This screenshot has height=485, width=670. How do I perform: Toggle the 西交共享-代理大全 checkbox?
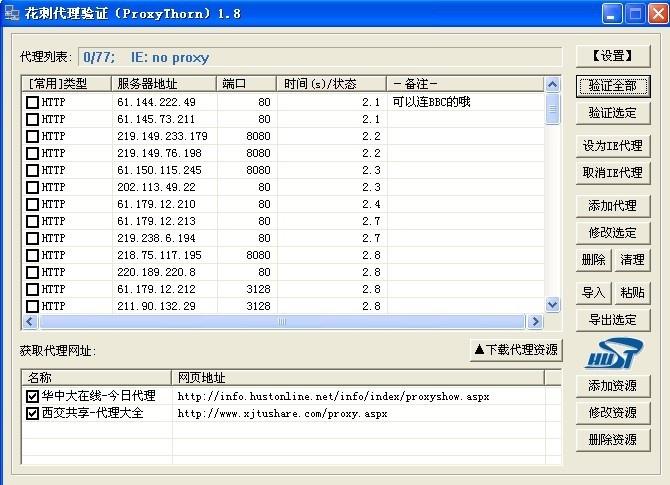(32, 413)
